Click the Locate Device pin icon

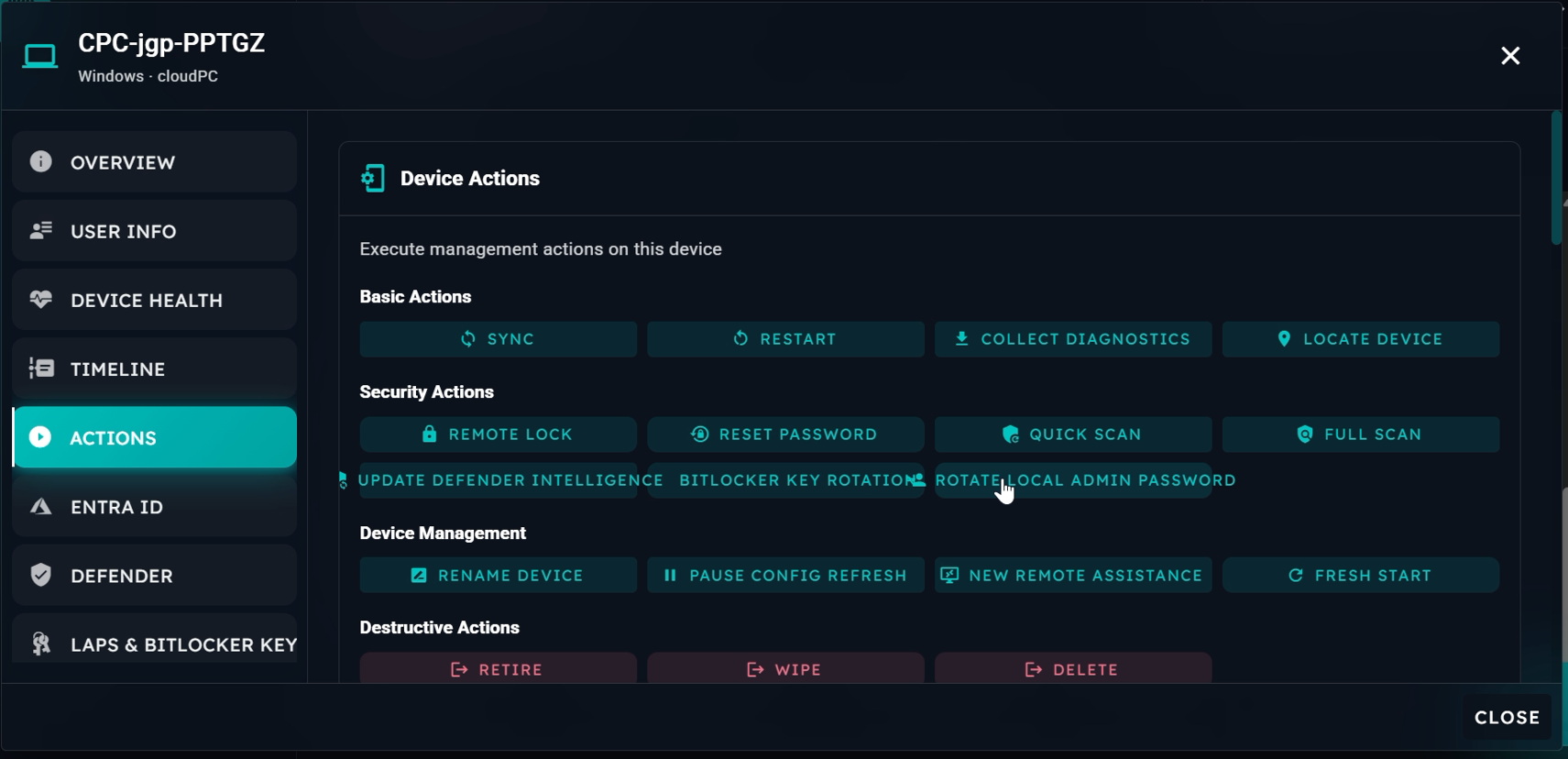(x=1284, y=339)
